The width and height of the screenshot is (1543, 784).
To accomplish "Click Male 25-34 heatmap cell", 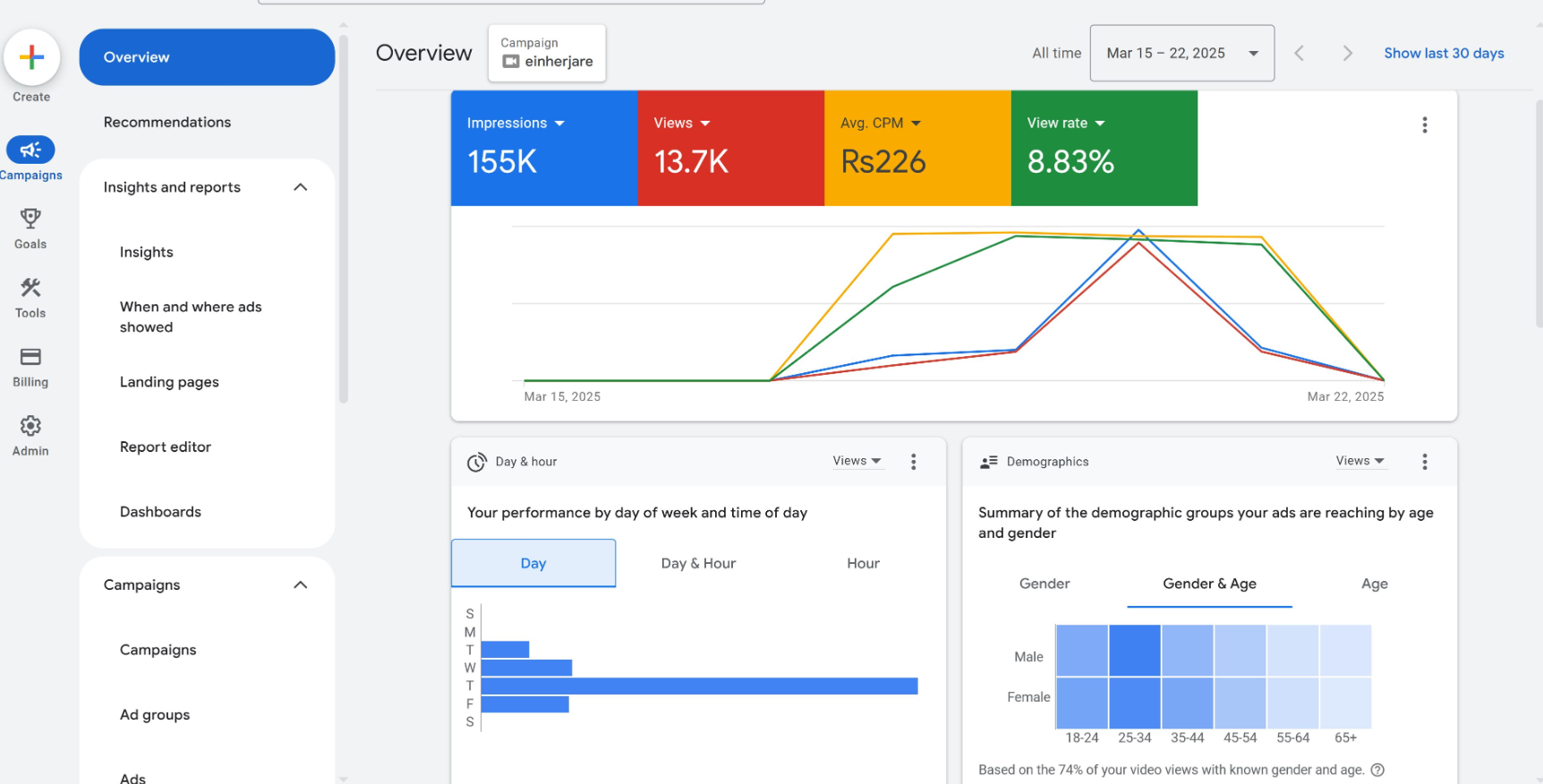I will (1134, 651).
